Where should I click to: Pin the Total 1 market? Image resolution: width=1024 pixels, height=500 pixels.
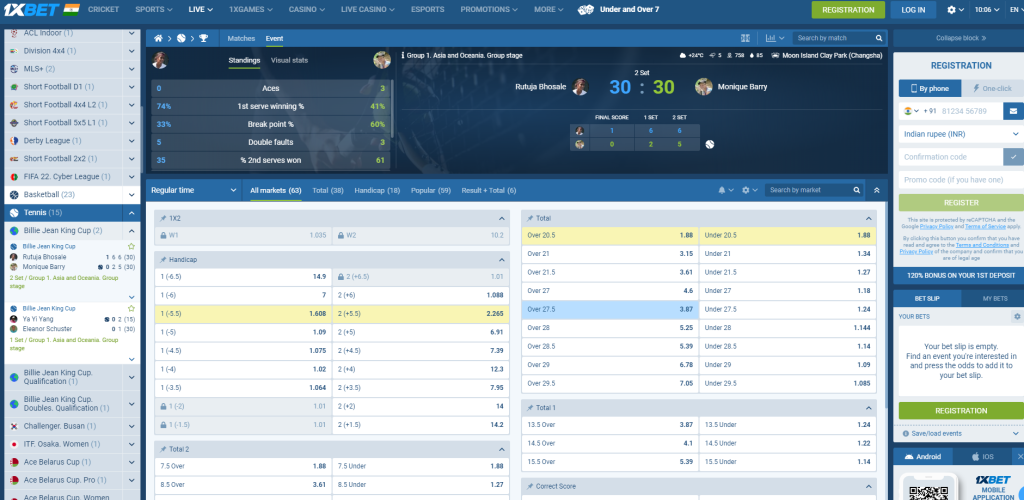coord(530,408)
